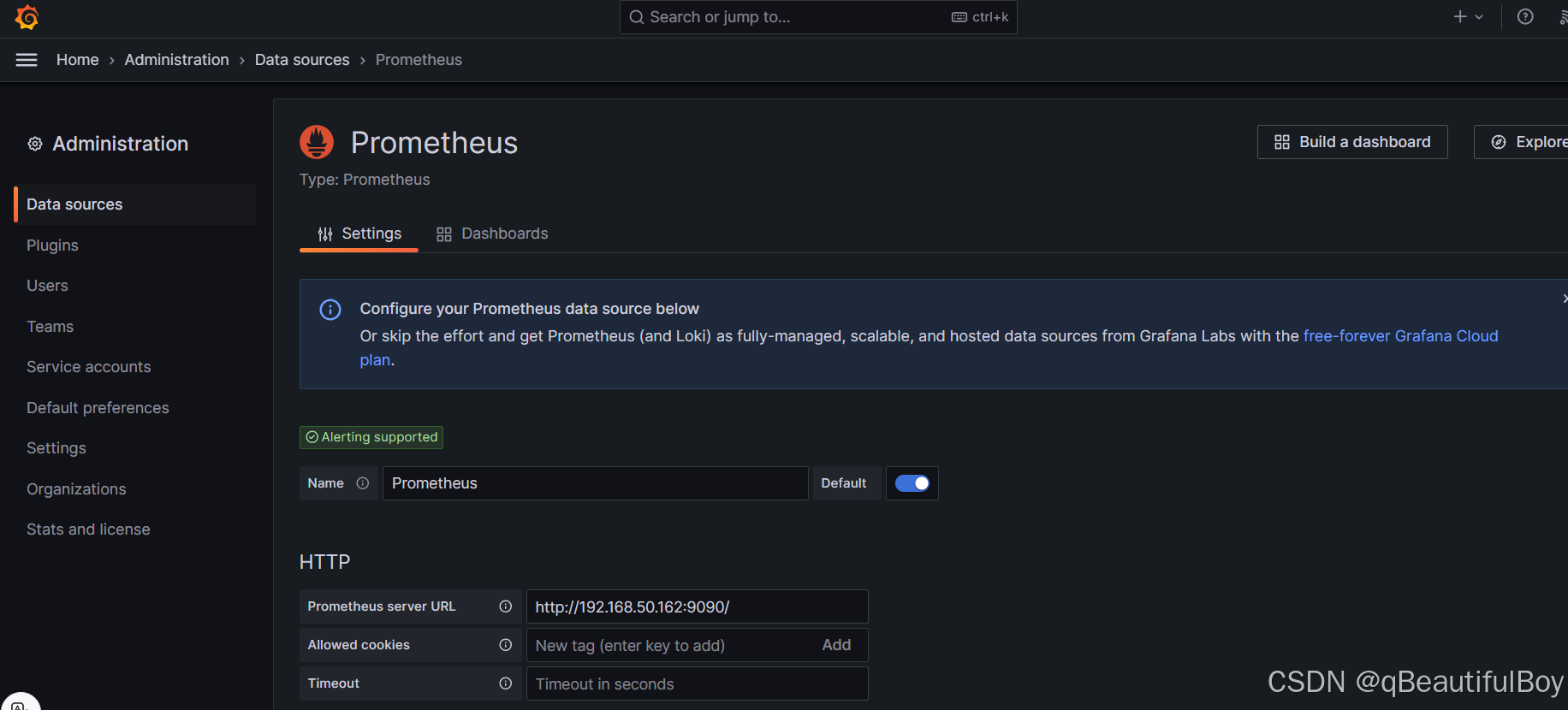Viewport: 1568px width, 710px height.
Task: Click the Type: Prometheus subtitle text
Action: [365, 180]
